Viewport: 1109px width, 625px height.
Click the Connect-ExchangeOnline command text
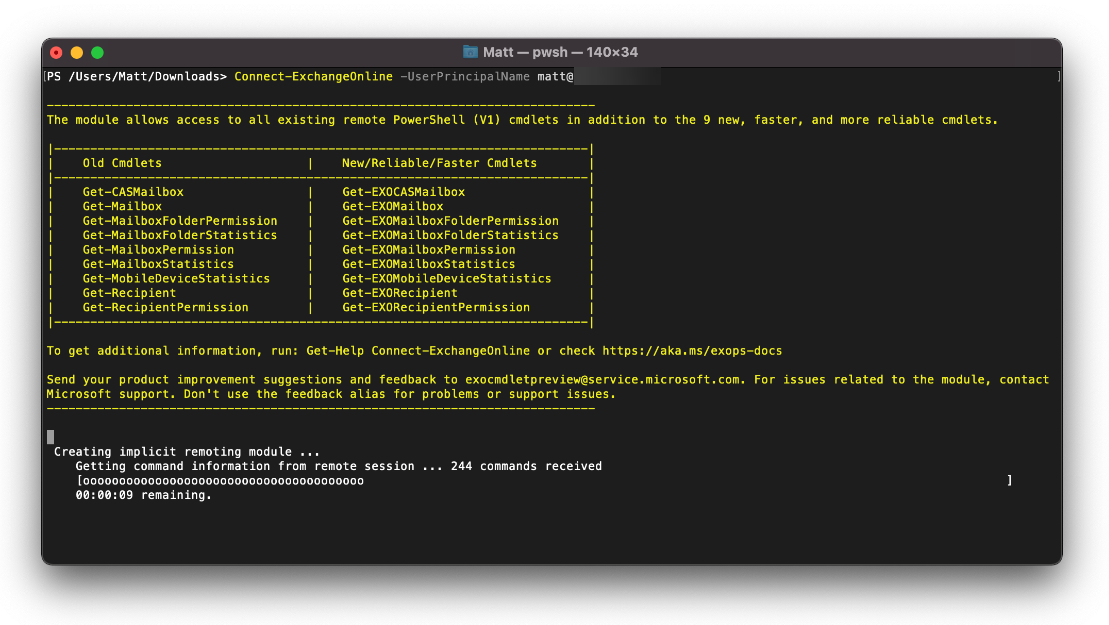(313, 76)
